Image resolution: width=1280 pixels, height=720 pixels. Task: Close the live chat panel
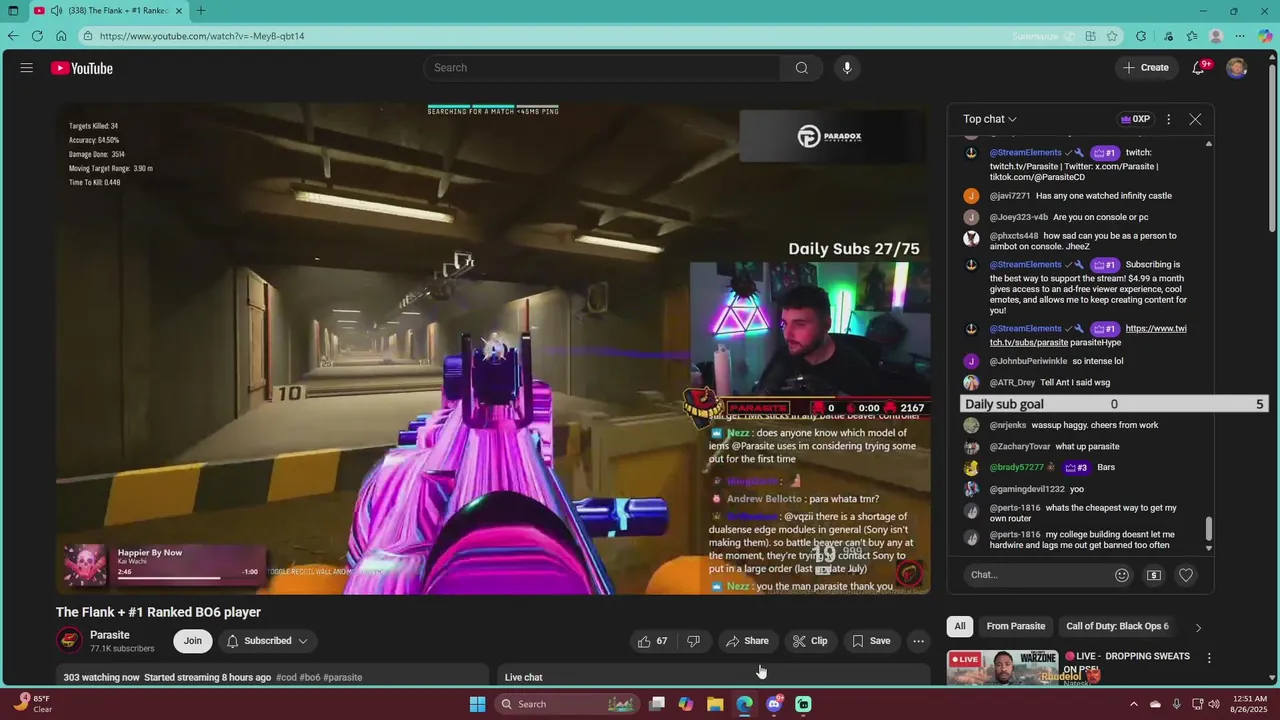pos(1195,119)
